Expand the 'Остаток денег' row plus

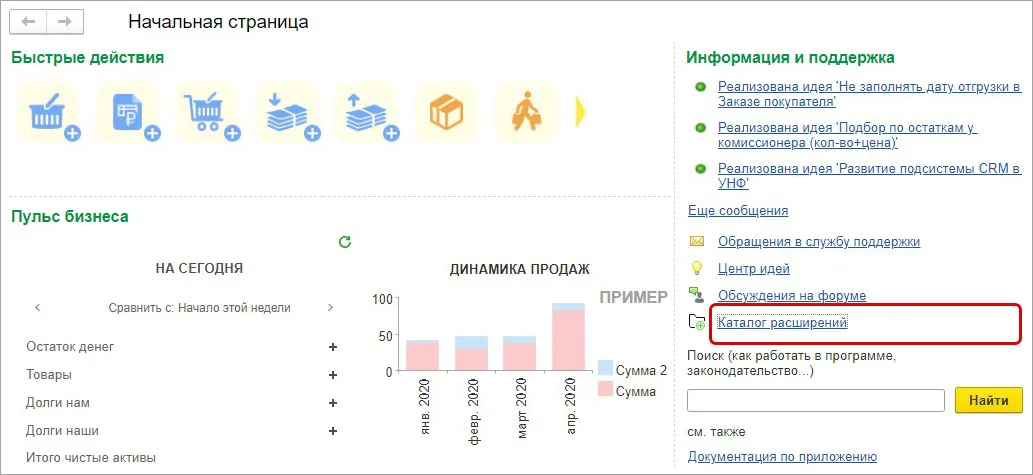333,347
